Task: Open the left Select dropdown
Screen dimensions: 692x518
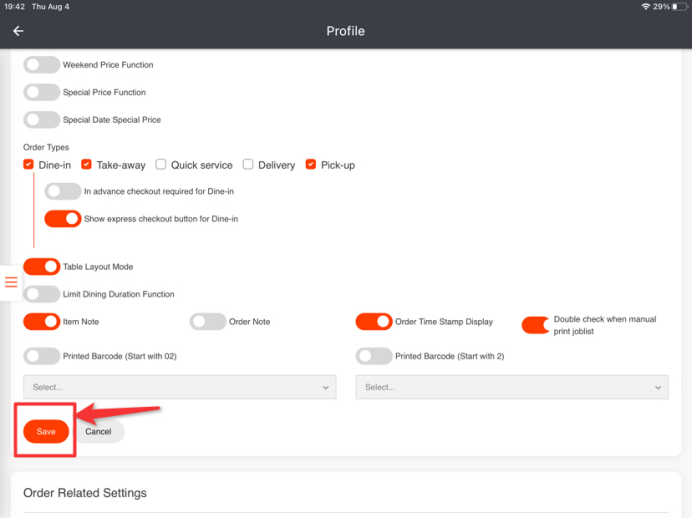Action: pos(179,387)
